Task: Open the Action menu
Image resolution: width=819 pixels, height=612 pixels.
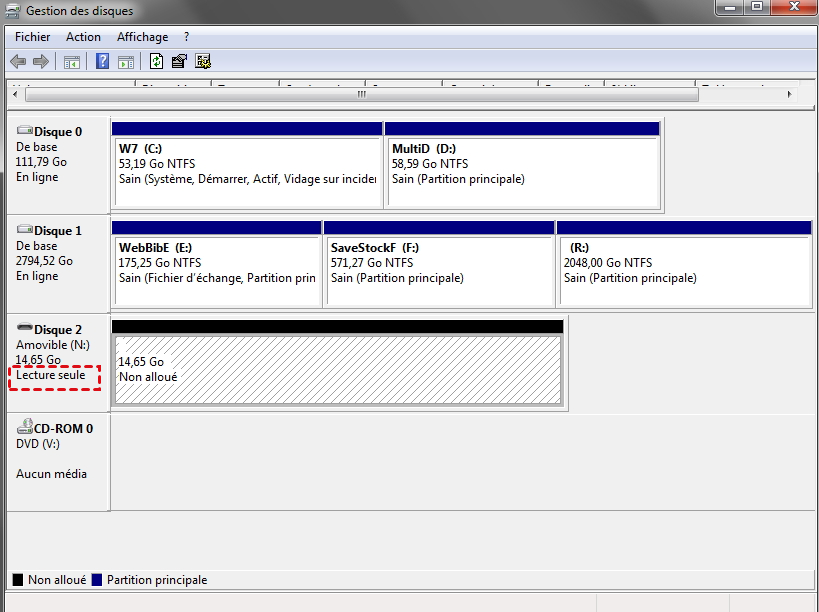Action: [83, 37]
